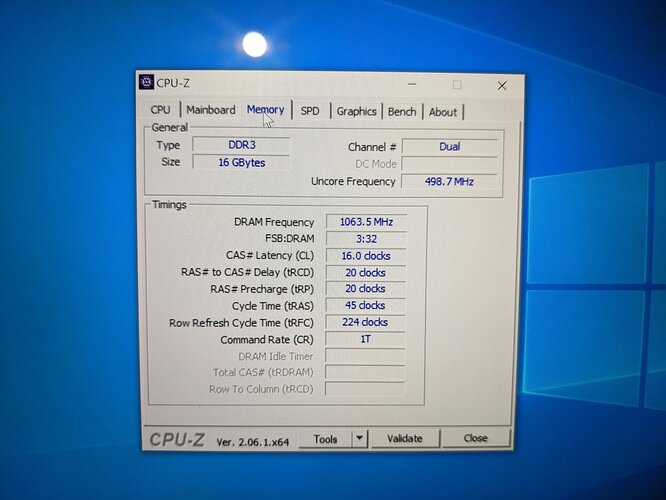Show the About tab
Screen dimensions: 666x500
pyautogui.click(x=443, y=113)
